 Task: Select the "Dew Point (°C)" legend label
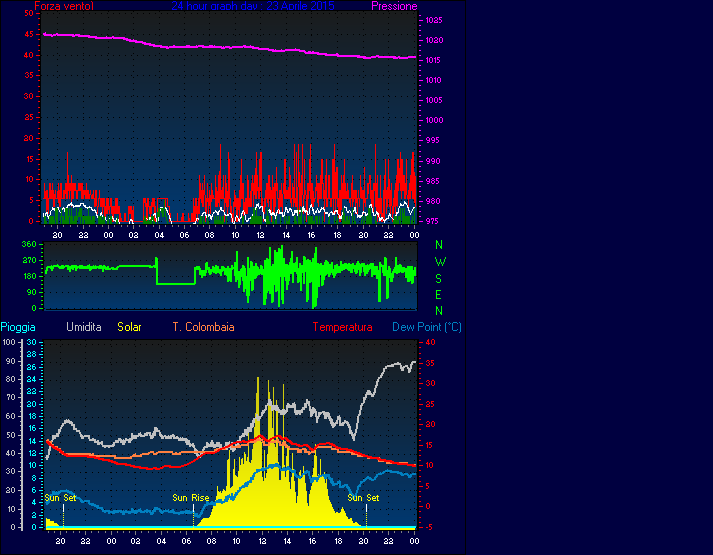[427, 327]
